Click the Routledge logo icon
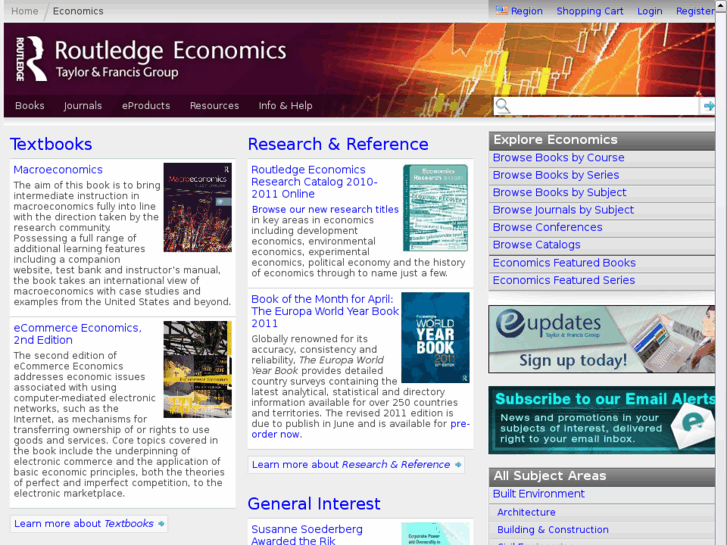Screen dimensions: 727x545 [x=32, y=59]
